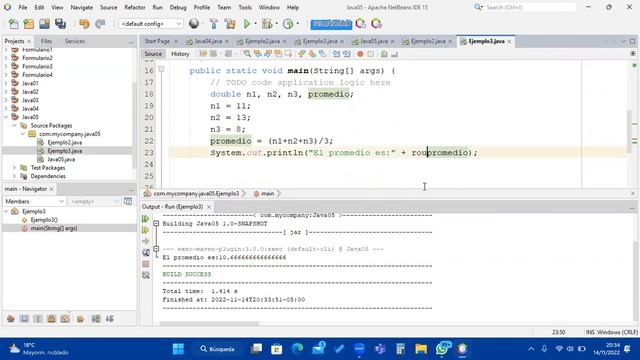Select the Ejemplo3() constructor in Navigator
This screenshot has width=640, height=360.
[44, 220]
